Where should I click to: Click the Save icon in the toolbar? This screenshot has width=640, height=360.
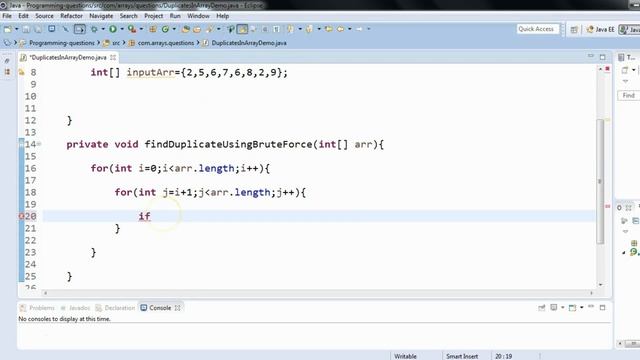pos(26,29)
